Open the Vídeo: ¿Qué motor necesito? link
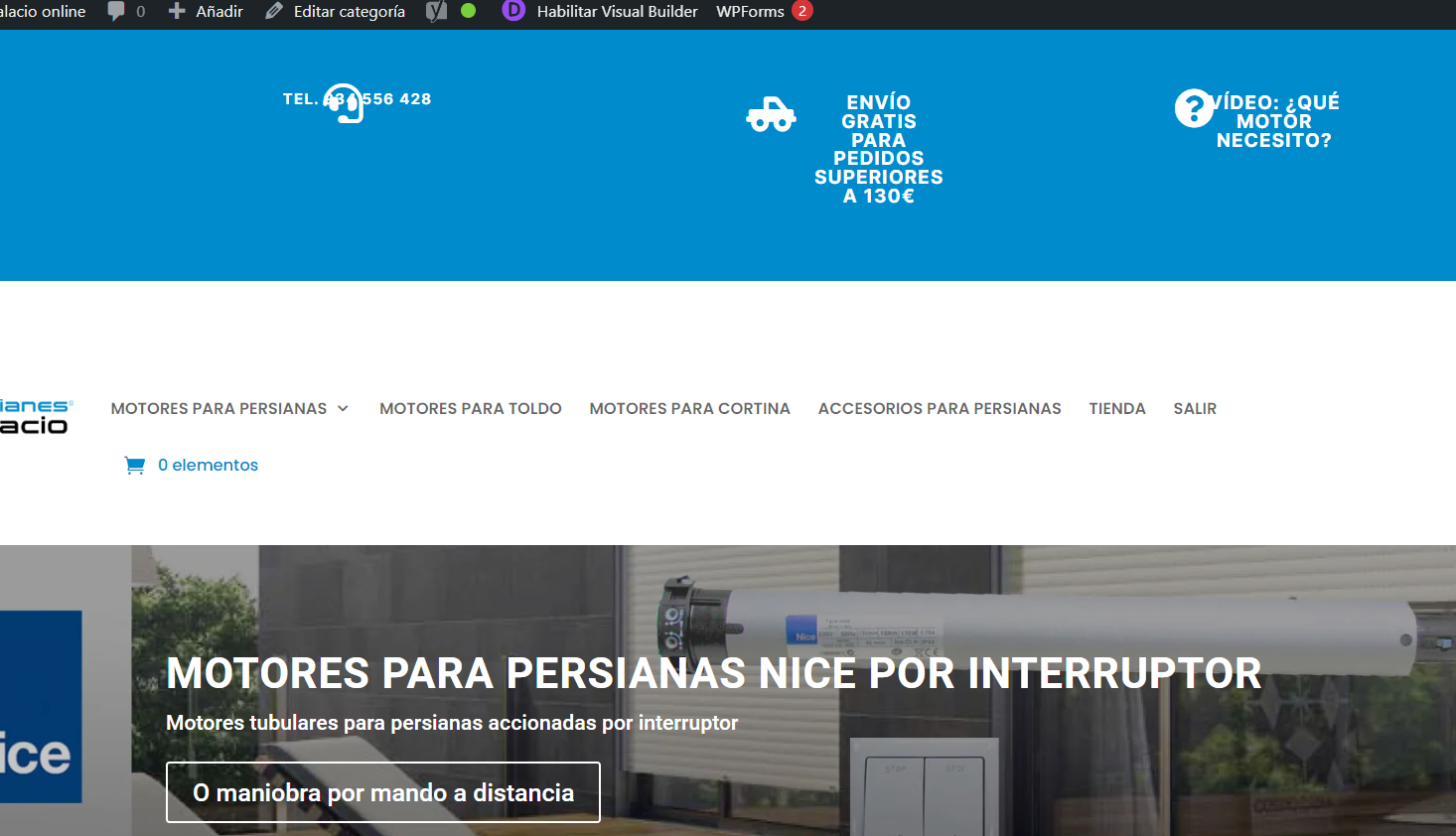1456x836 pixels. [x=1274, y=121]
